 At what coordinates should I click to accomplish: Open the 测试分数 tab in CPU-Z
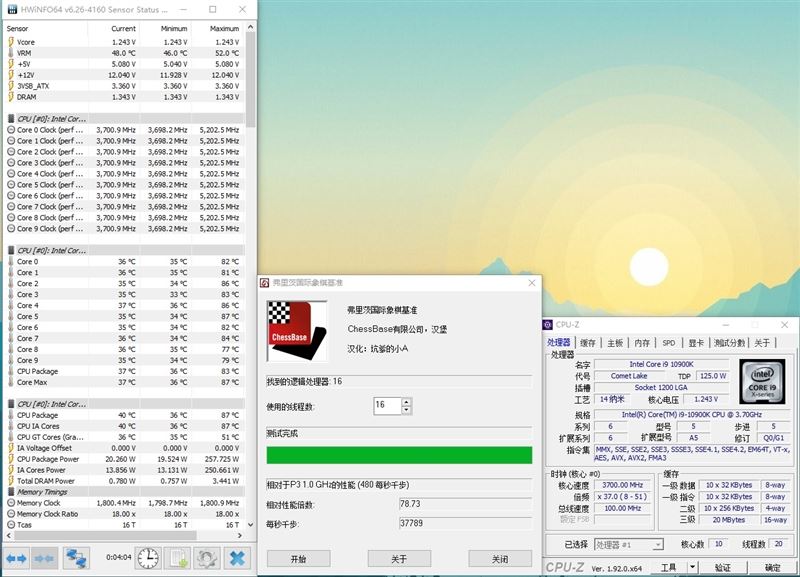coord(729,343)
